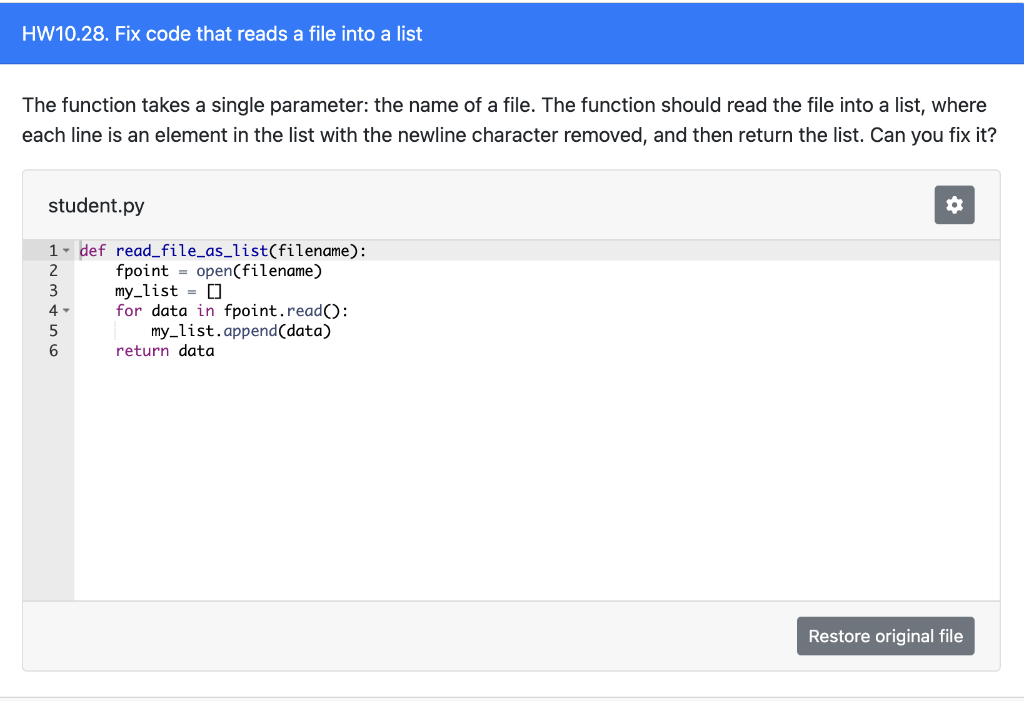Place cursor on the open call
This screenshot has height=701, width=1024.
pos(213,271)
